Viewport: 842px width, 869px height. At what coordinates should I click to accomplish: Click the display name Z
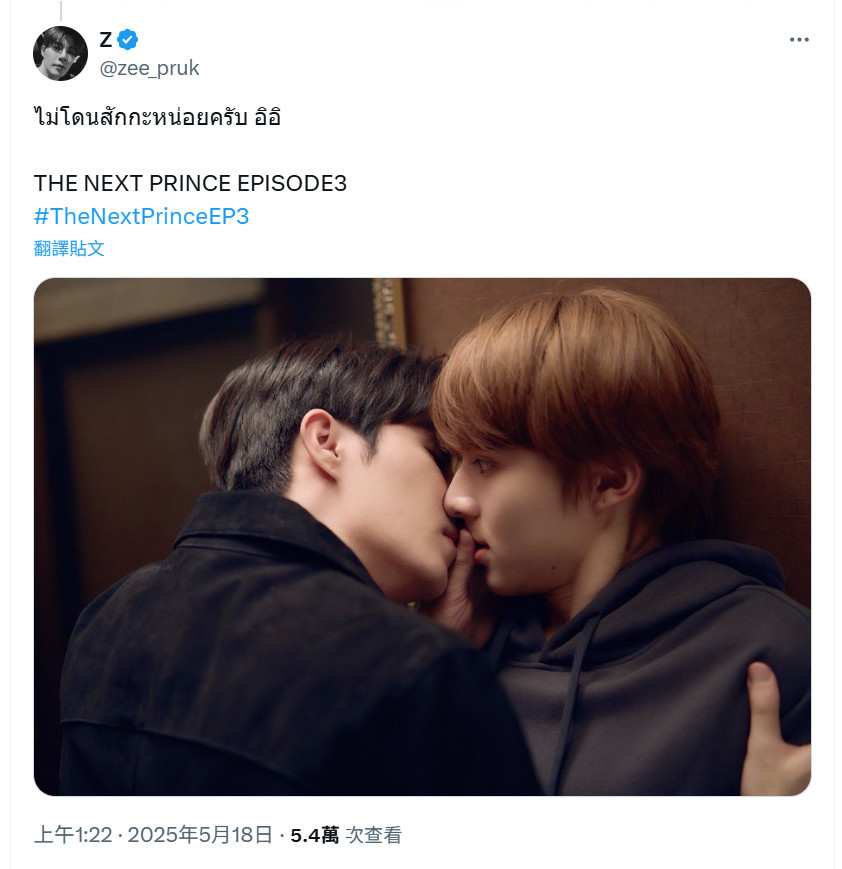[106, 39]
